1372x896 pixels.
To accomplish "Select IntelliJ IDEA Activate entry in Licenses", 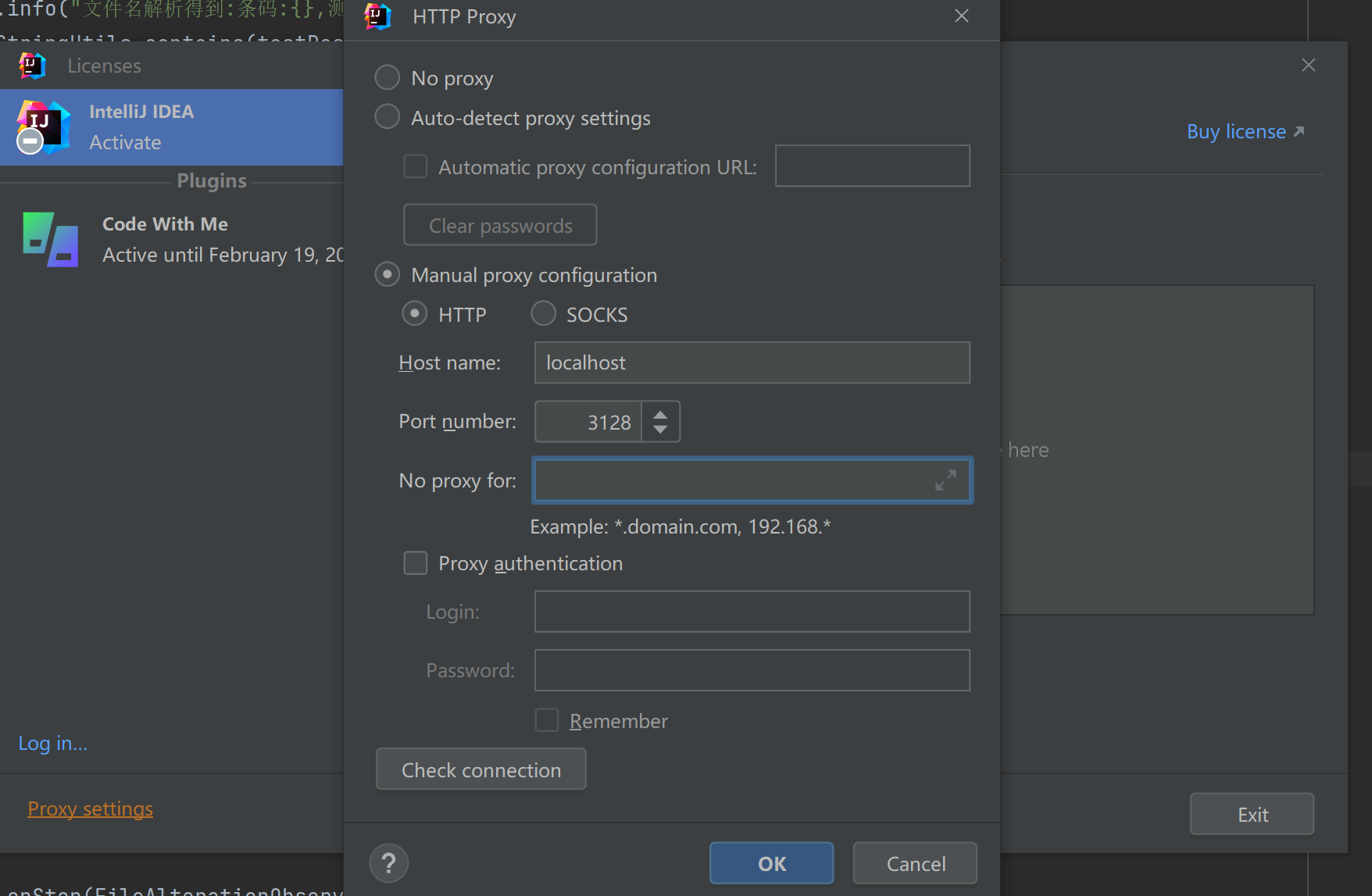I will click(x=172, y=127).
